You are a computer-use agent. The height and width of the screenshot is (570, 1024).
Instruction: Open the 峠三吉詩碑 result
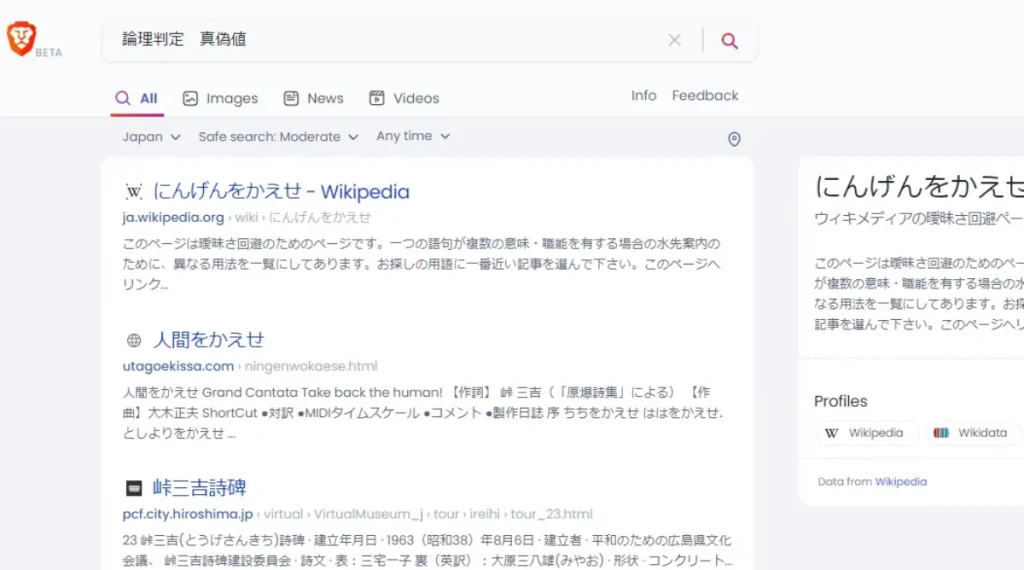click(199, 488)
